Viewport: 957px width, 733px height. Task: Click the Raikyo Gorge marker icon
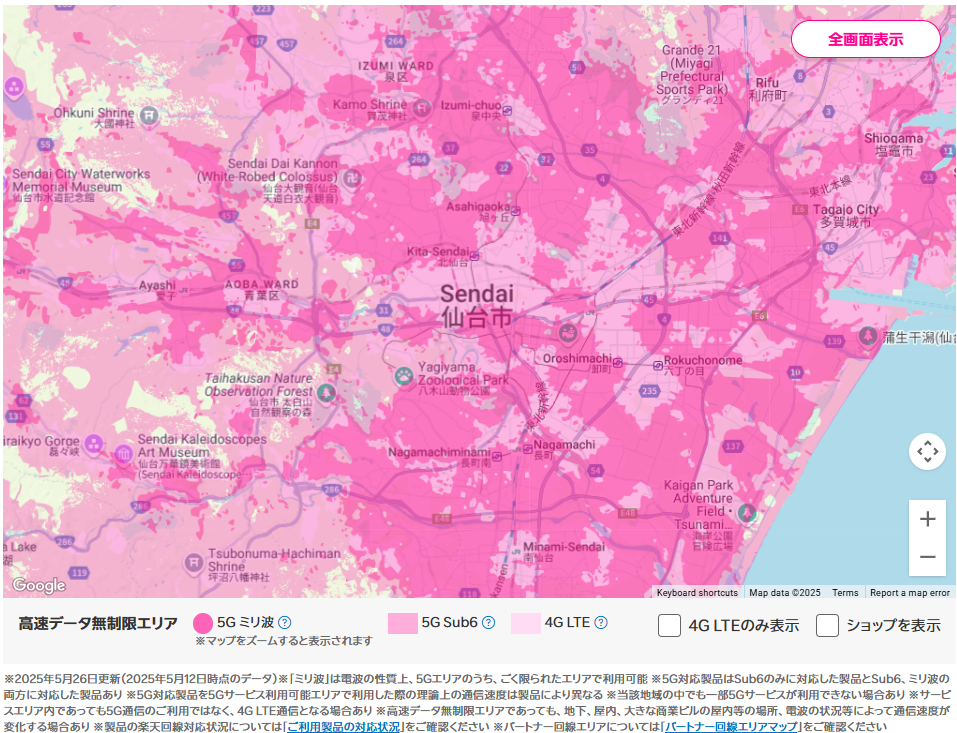[x=93, y=444]
